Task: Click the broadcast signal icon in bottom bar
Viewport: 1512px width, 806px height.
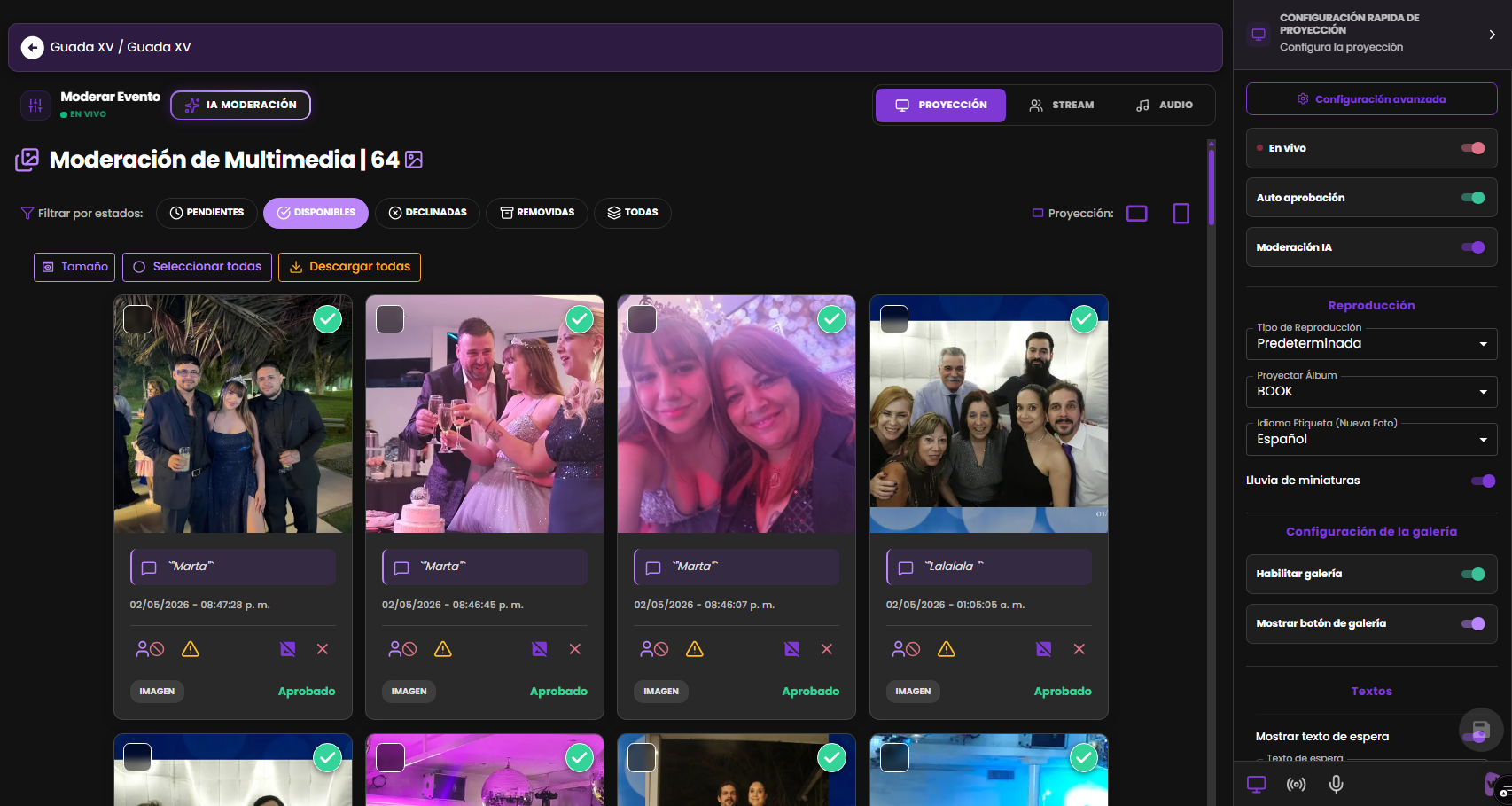Action: coord(1297,785)
